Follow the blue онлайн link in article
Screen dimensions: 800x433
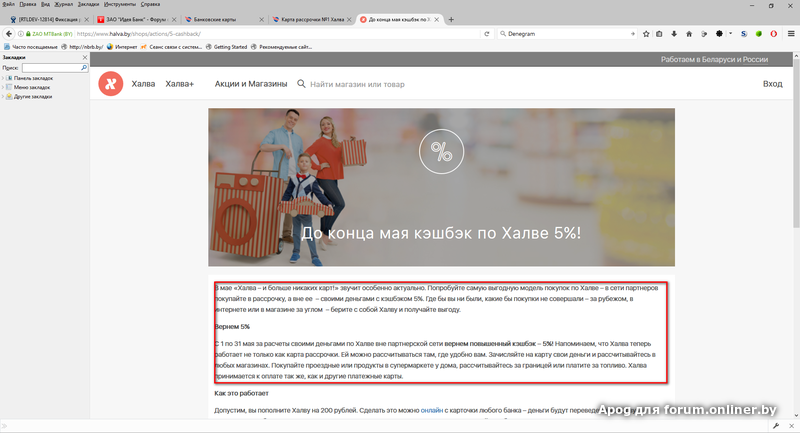(432, 410)
